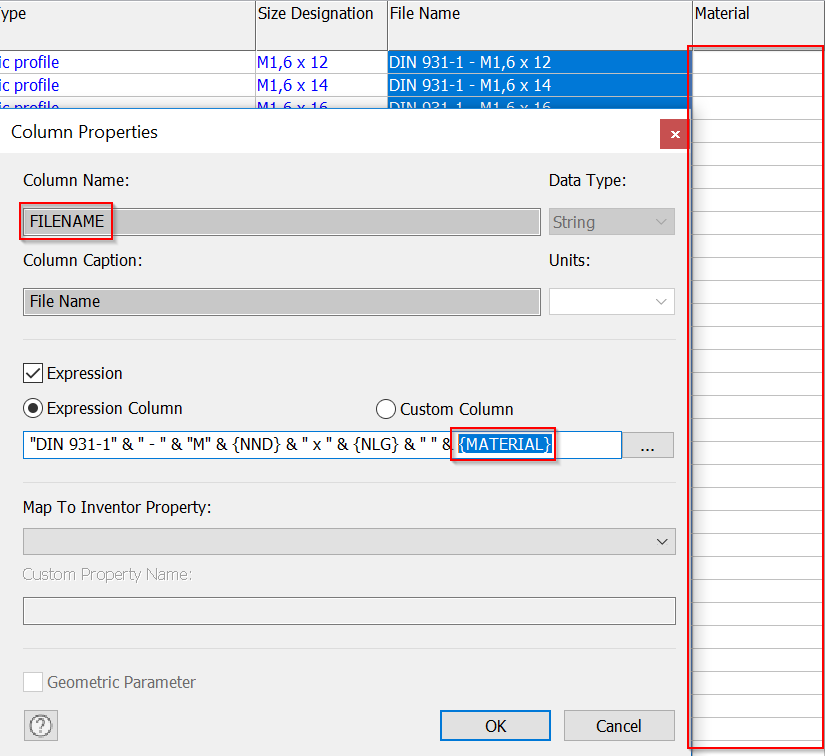Select the Custom Column radio button
The height and width of the screenshot is (756, 825).
click(x=385, y=408)
